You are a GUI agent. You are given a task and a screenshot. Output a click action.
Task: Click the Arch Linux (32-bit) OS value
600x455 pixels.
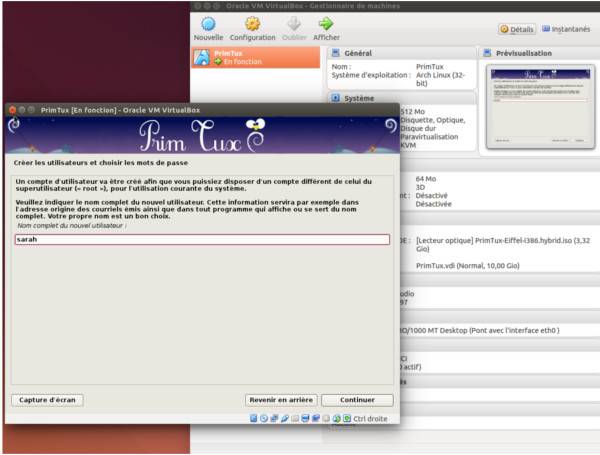(x=440, y=79)
